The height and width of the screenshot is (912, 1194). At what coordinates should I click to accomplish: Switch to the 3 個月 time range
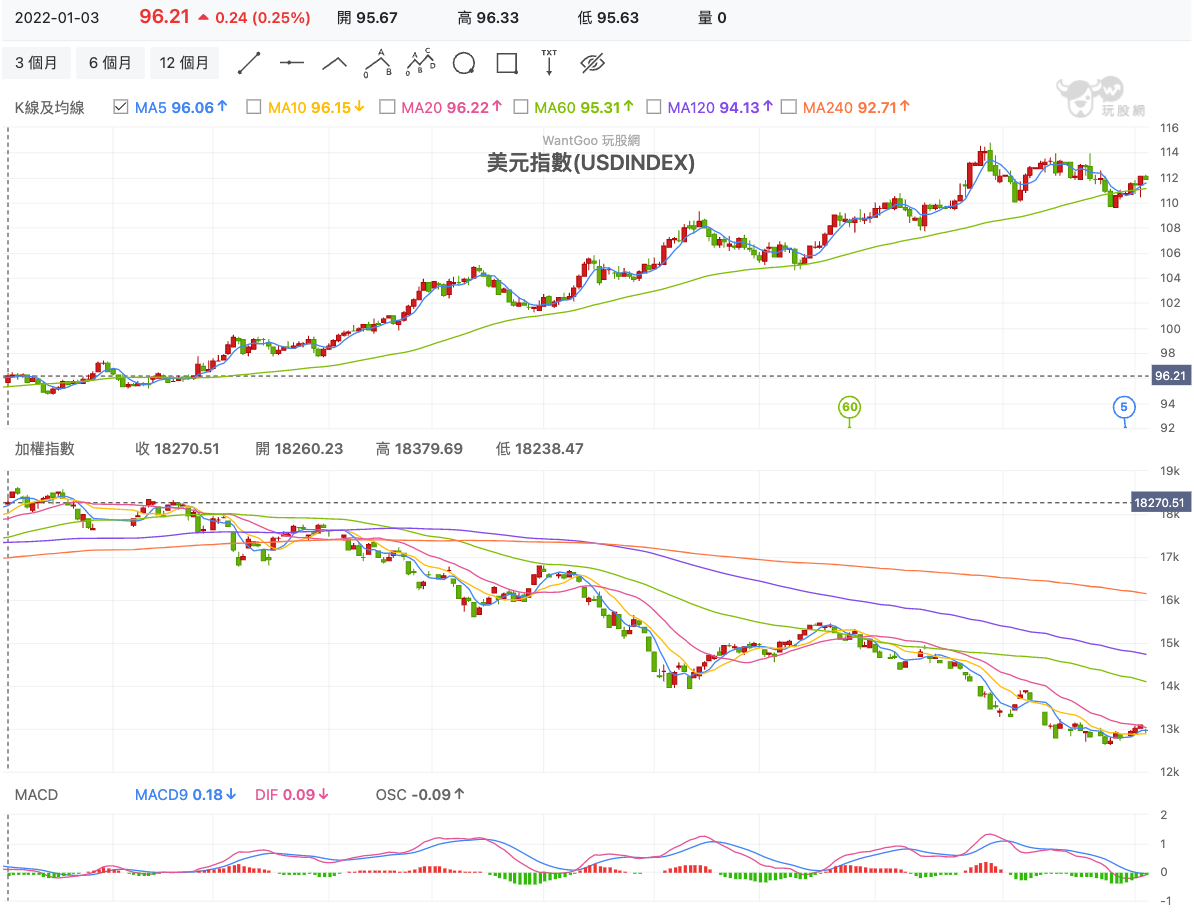coord(37,63)
